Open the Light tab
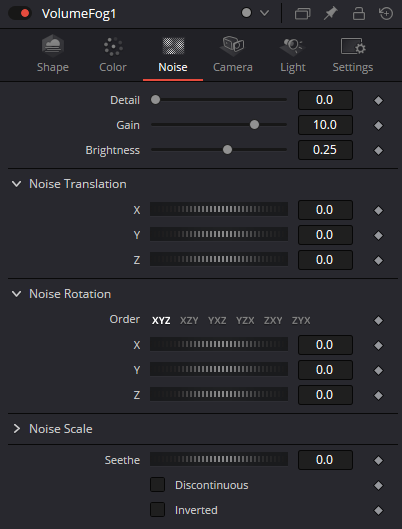Screen dimensions: 402x529 pyautogui.click(x=293, y=55)
